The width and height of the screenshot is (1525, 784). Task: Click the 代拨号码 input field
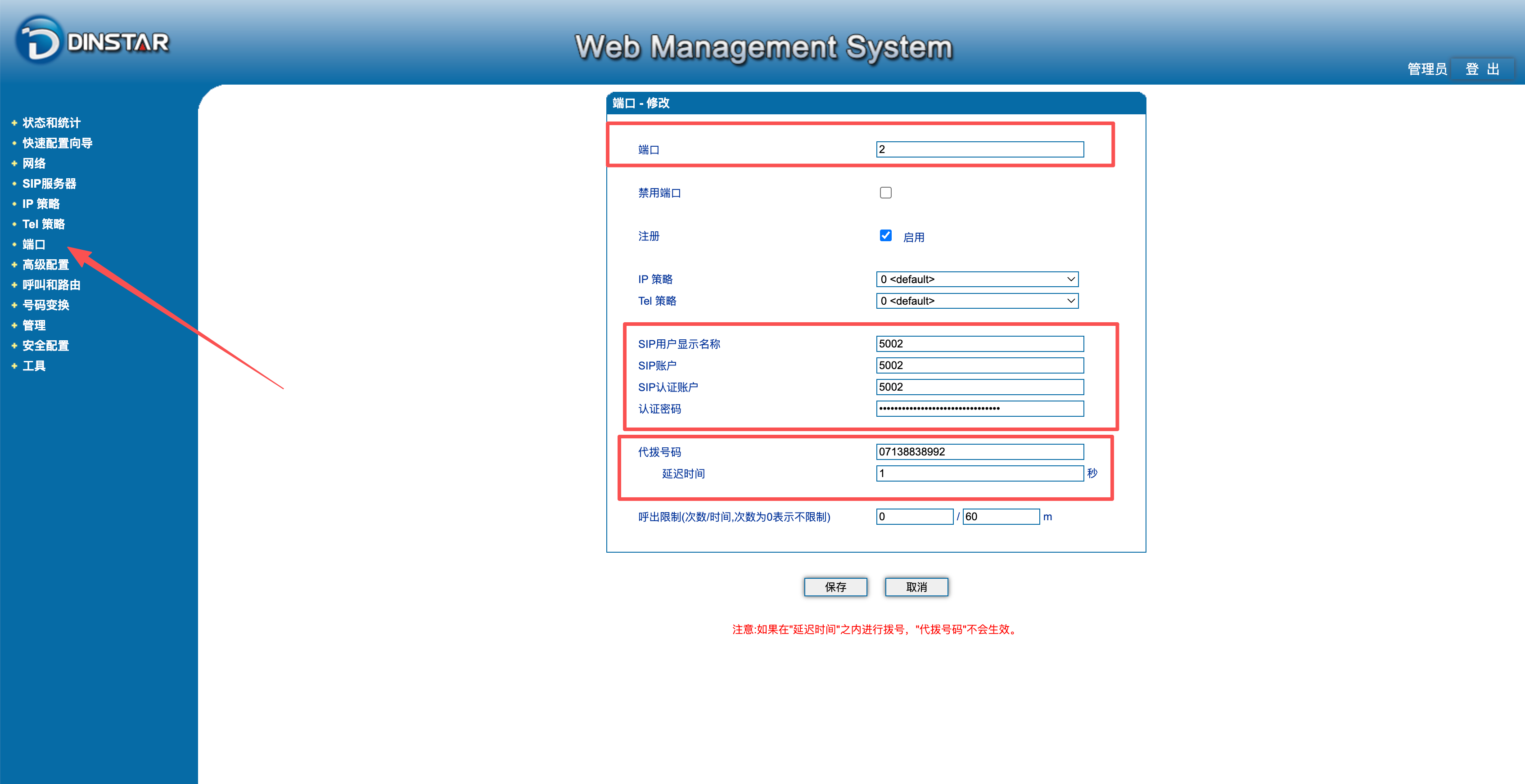point(980,452)
